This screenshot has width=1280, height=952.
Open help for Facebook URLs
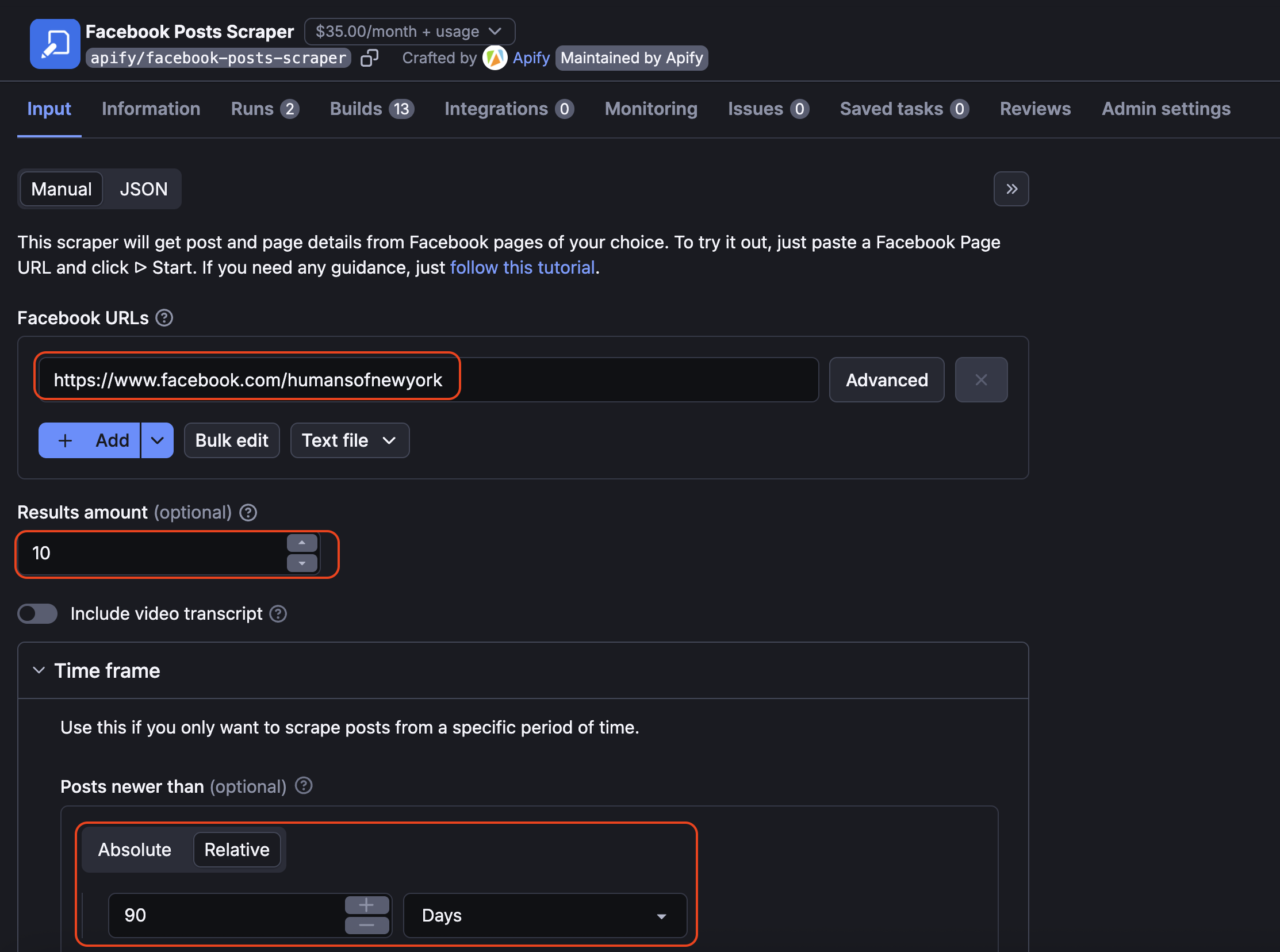point(164,317)
